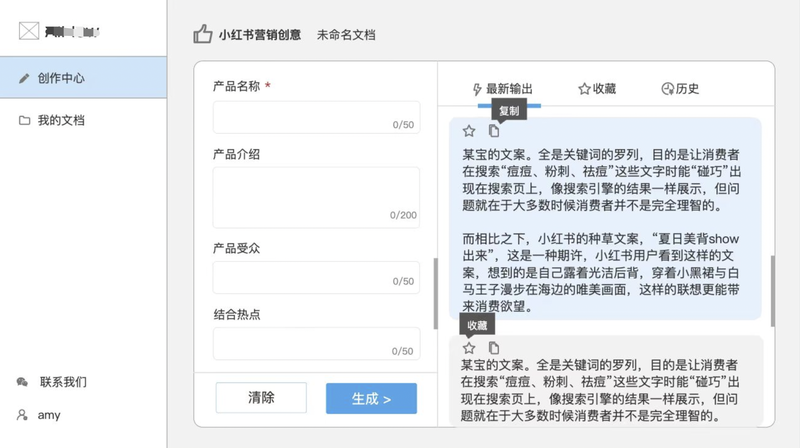Click the 产品名称 field label

237,86
